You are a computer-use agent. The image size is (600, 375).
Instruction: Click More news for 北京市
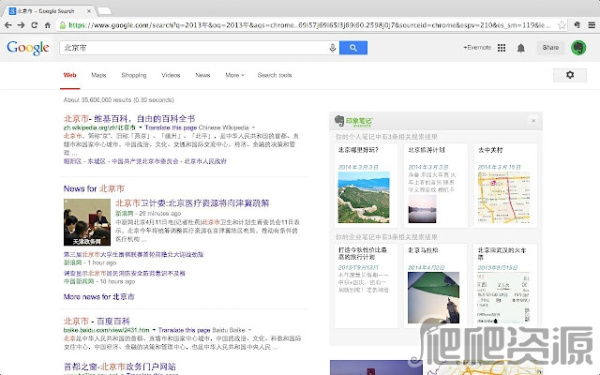pos(99,297)
